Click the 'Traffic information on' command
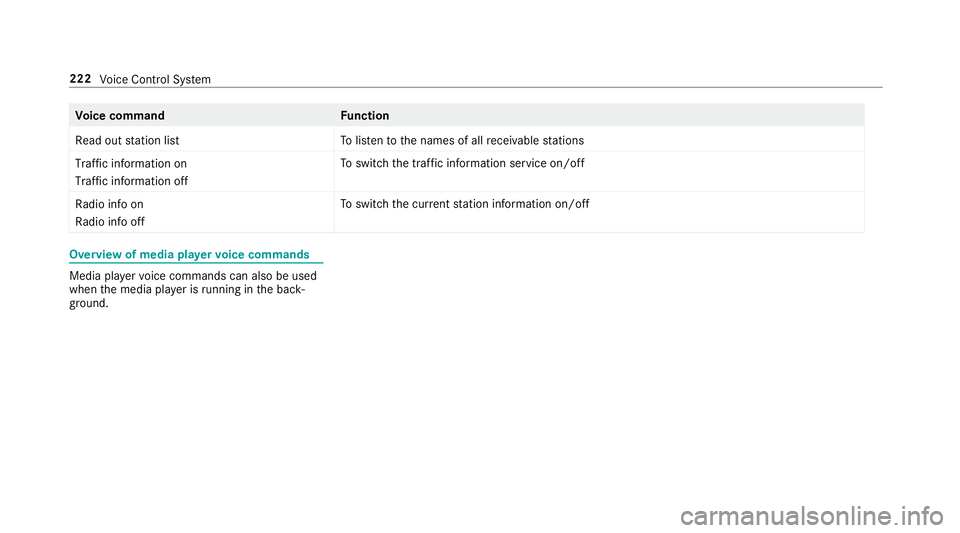Viewport: 960px width, 533px height. click(131, 163)
